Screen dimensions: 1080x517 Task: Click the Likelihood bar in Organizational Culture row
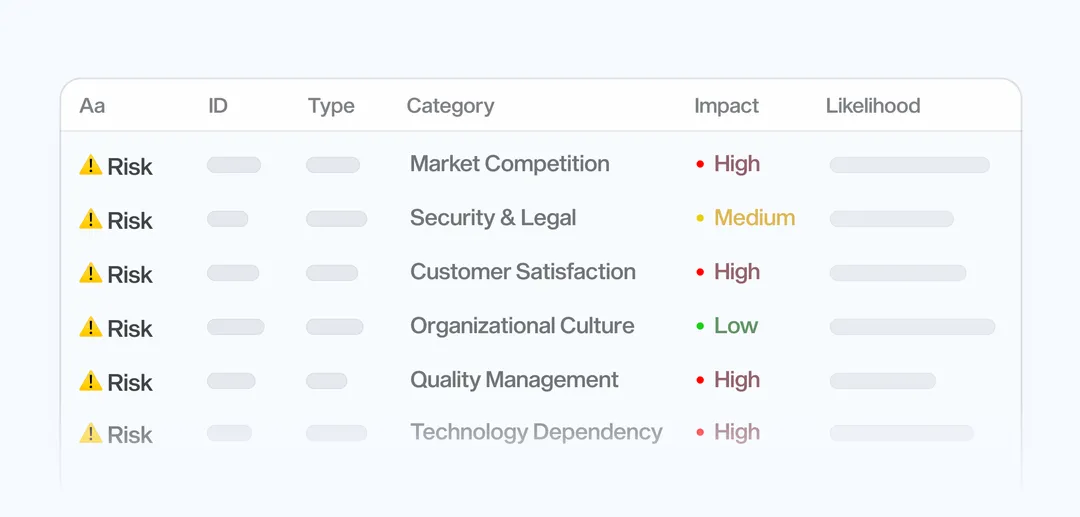pos(912,327)
